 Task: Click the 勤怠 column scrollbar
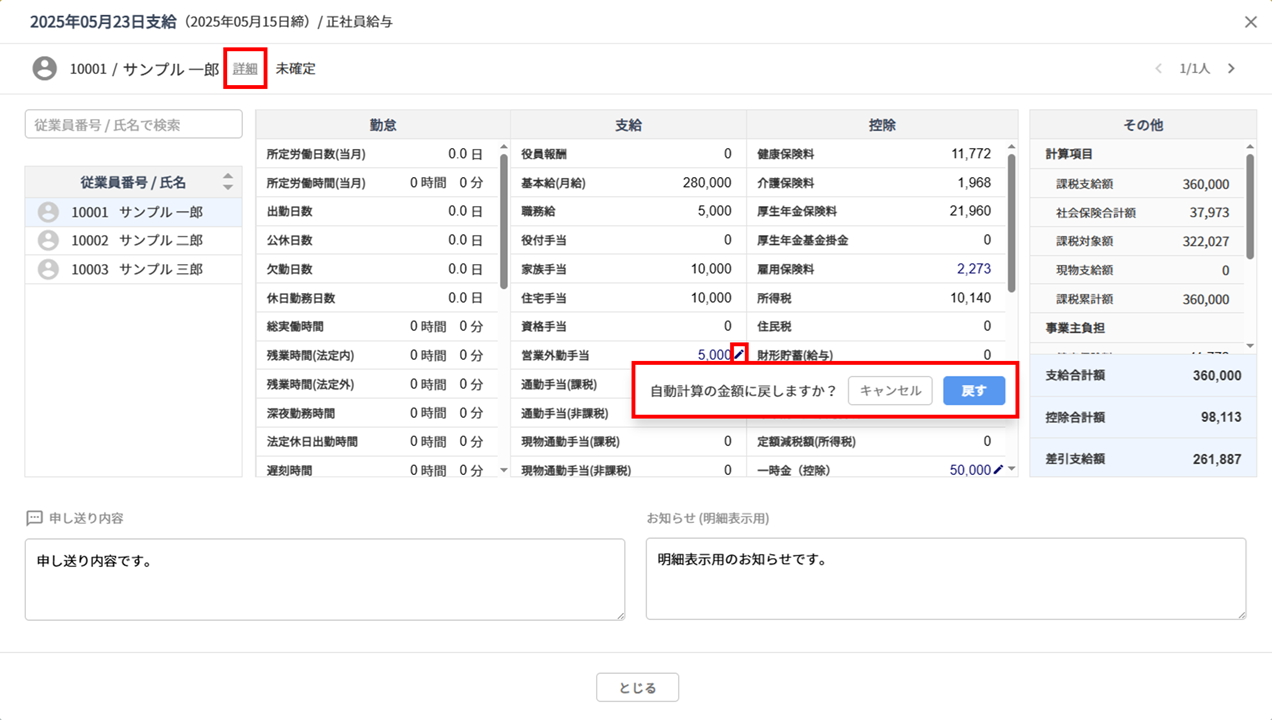point(503,222)
